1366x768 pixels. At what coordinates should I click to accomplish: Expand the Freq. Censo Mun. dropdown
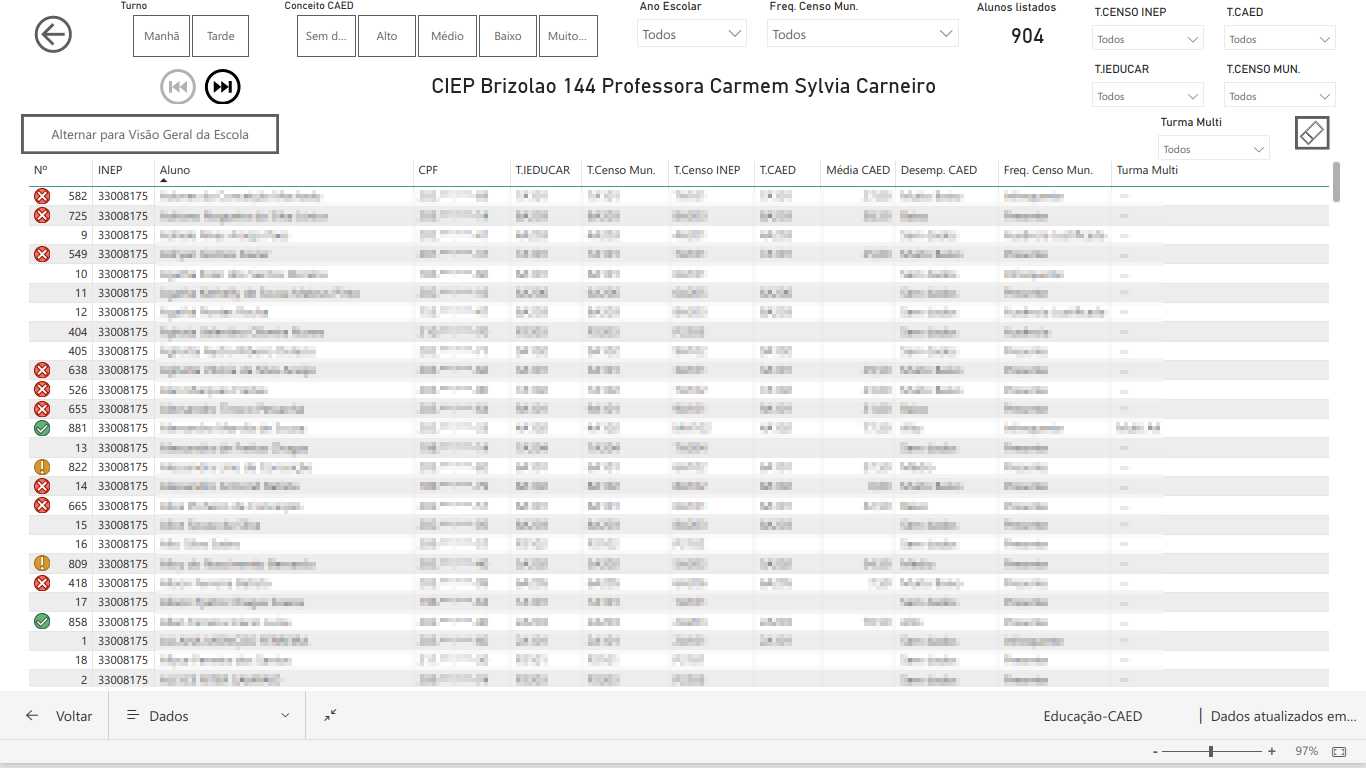click(862, 35)
